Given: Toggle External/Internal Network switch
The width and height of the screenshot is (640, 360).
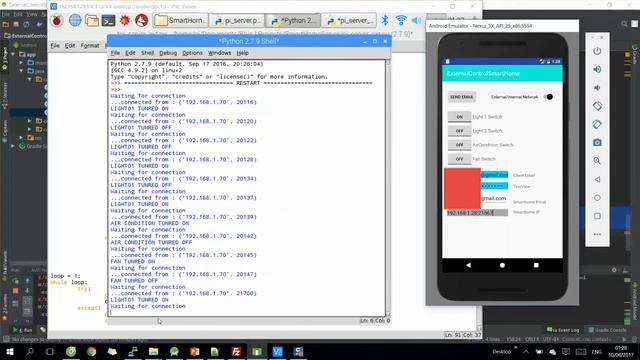Looking at the screenshot, I should (549, 97).
